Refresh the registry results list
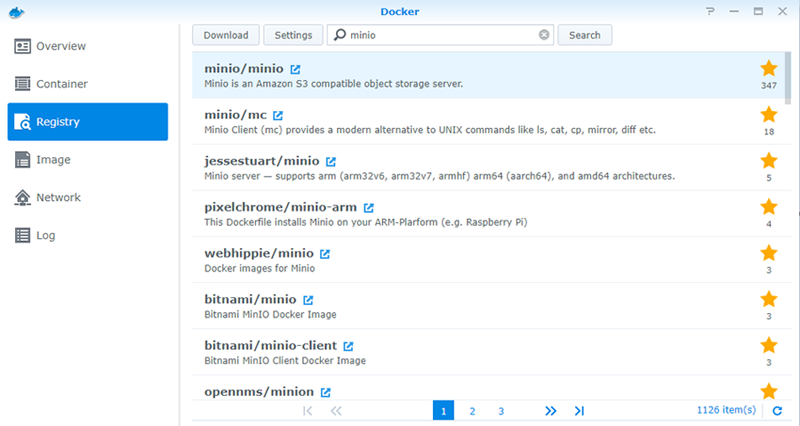The height and width of the screenshot is (426, 800). [x=777, y=411]
